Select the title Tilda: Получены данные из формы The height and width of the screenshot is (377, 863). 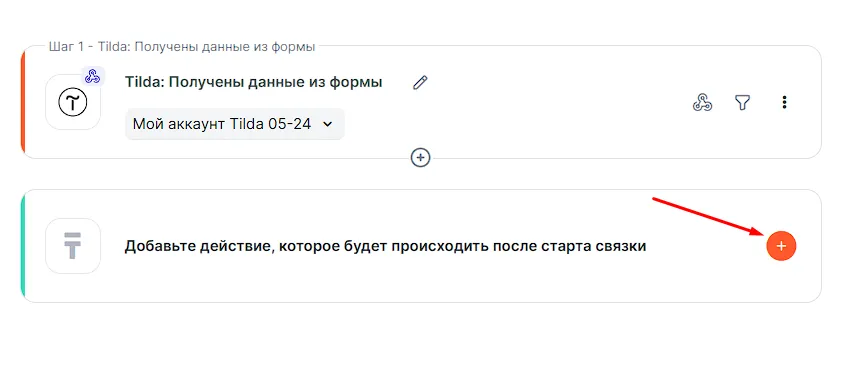254,83
